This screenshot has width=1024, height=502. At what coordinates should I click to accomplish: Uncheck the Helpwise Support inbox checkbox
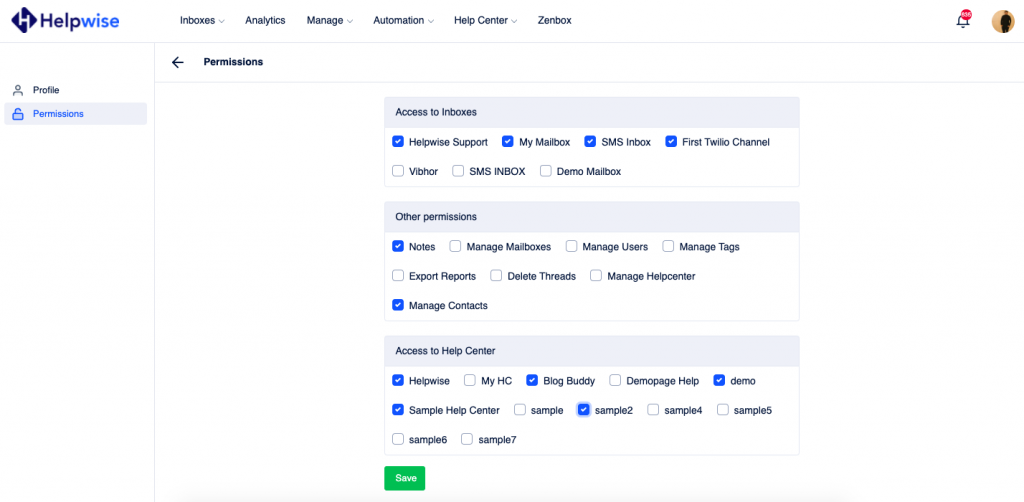click(398, 142)
